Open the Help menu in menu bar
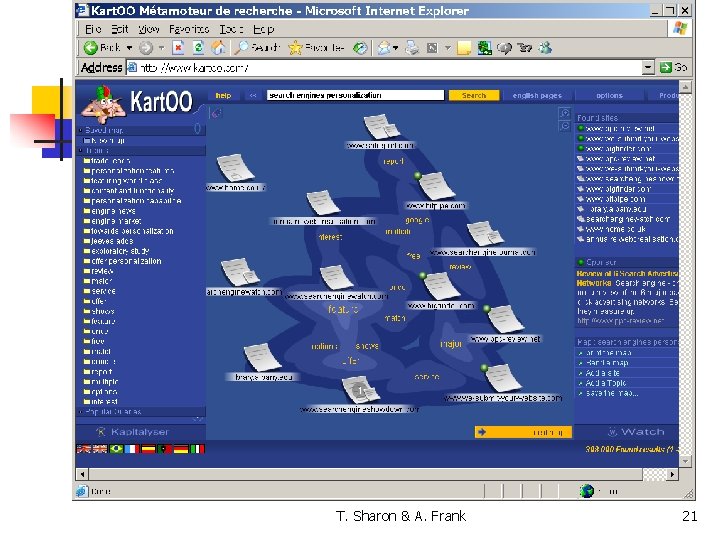This screenshot has height=540, width=720. click(x=264, y=29)
